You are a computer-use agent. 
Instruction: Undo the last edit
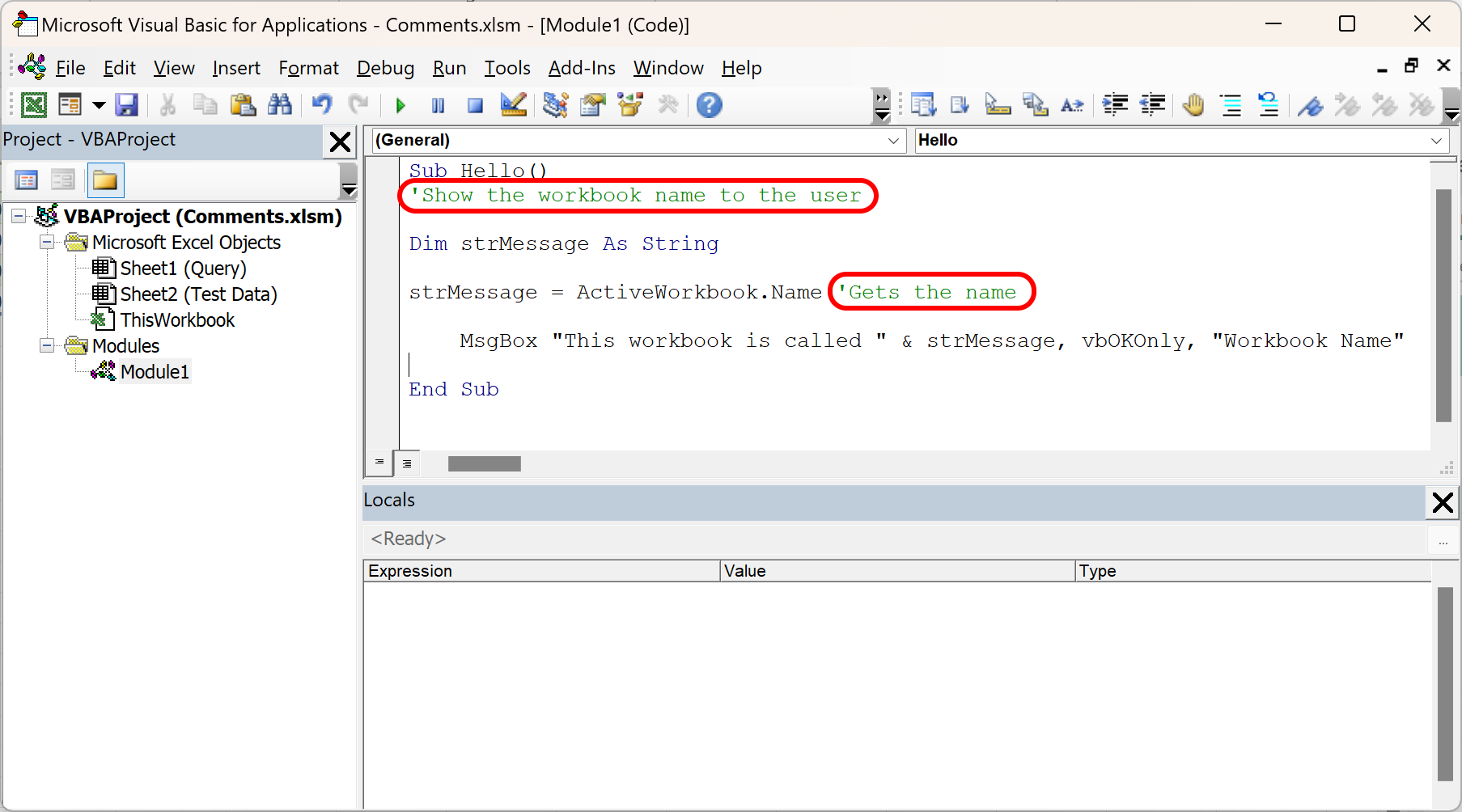click(322, 105)
